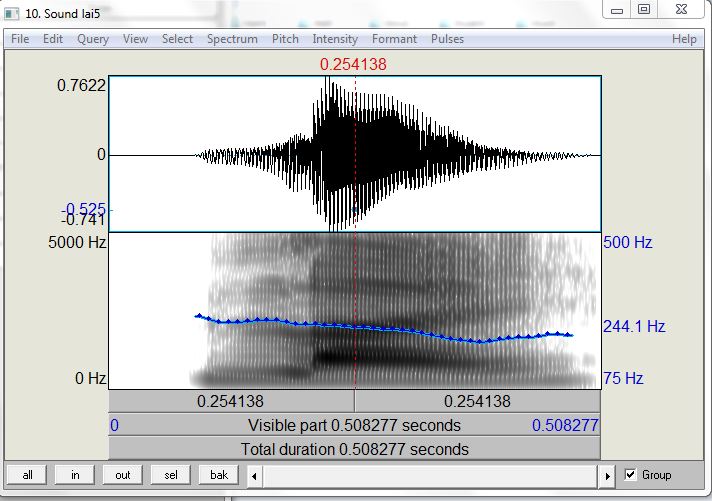Click the 'bak' zoom button

click(x=218, y=475)
